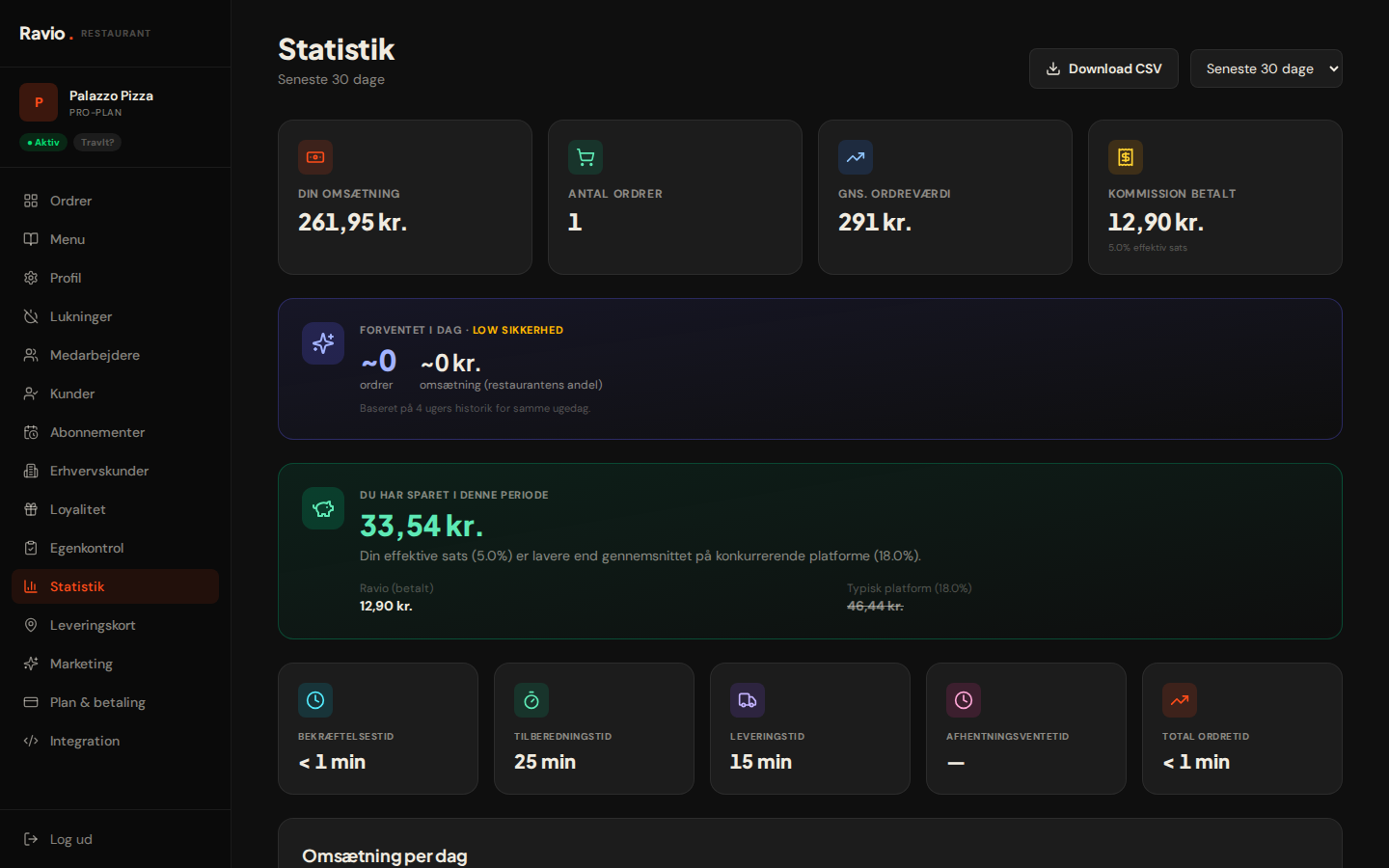Open the Integration code brackets icon
This screenshot has height=868, width=1389.
[x=31, y=741]
